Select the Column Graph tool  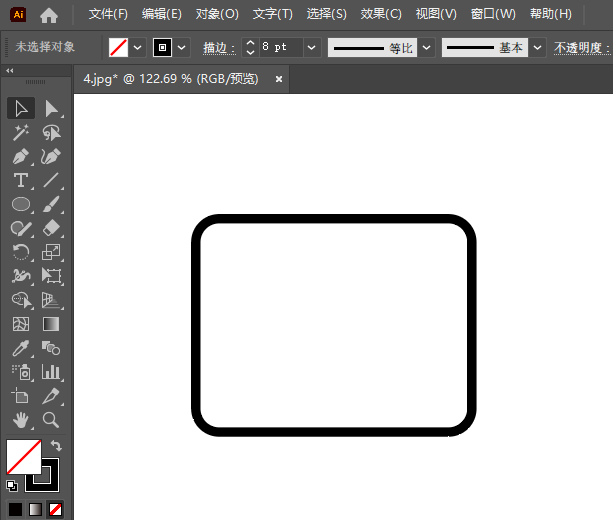51,372
